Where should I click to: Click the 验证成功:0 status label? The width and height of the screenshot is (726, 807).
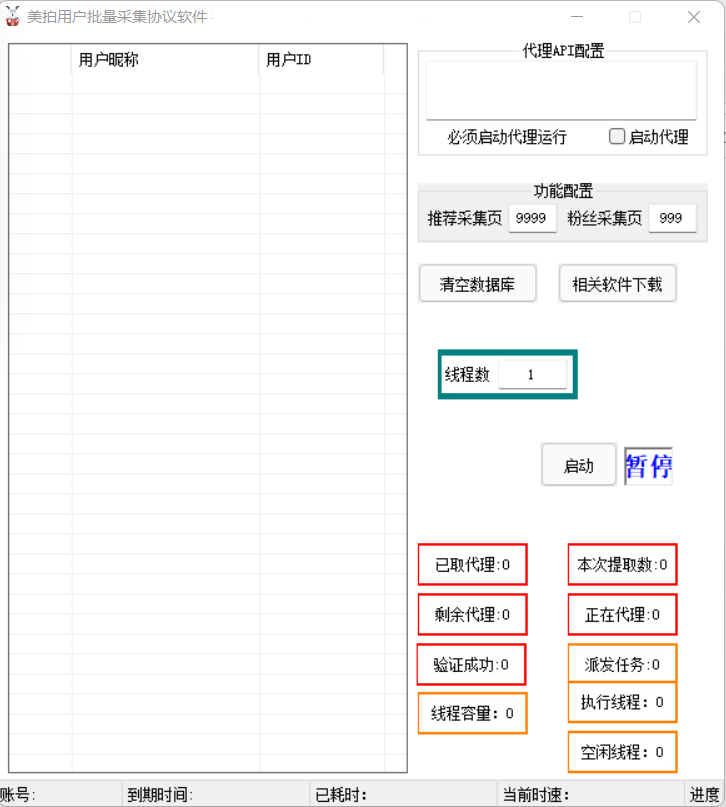click(x=471, y=664)
